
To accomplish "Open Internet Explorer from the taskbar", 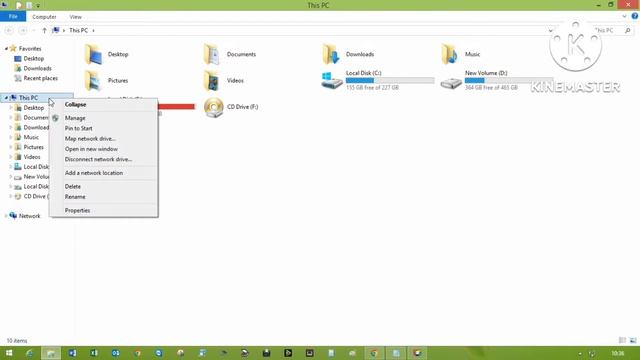I will [x=29, y=353].
